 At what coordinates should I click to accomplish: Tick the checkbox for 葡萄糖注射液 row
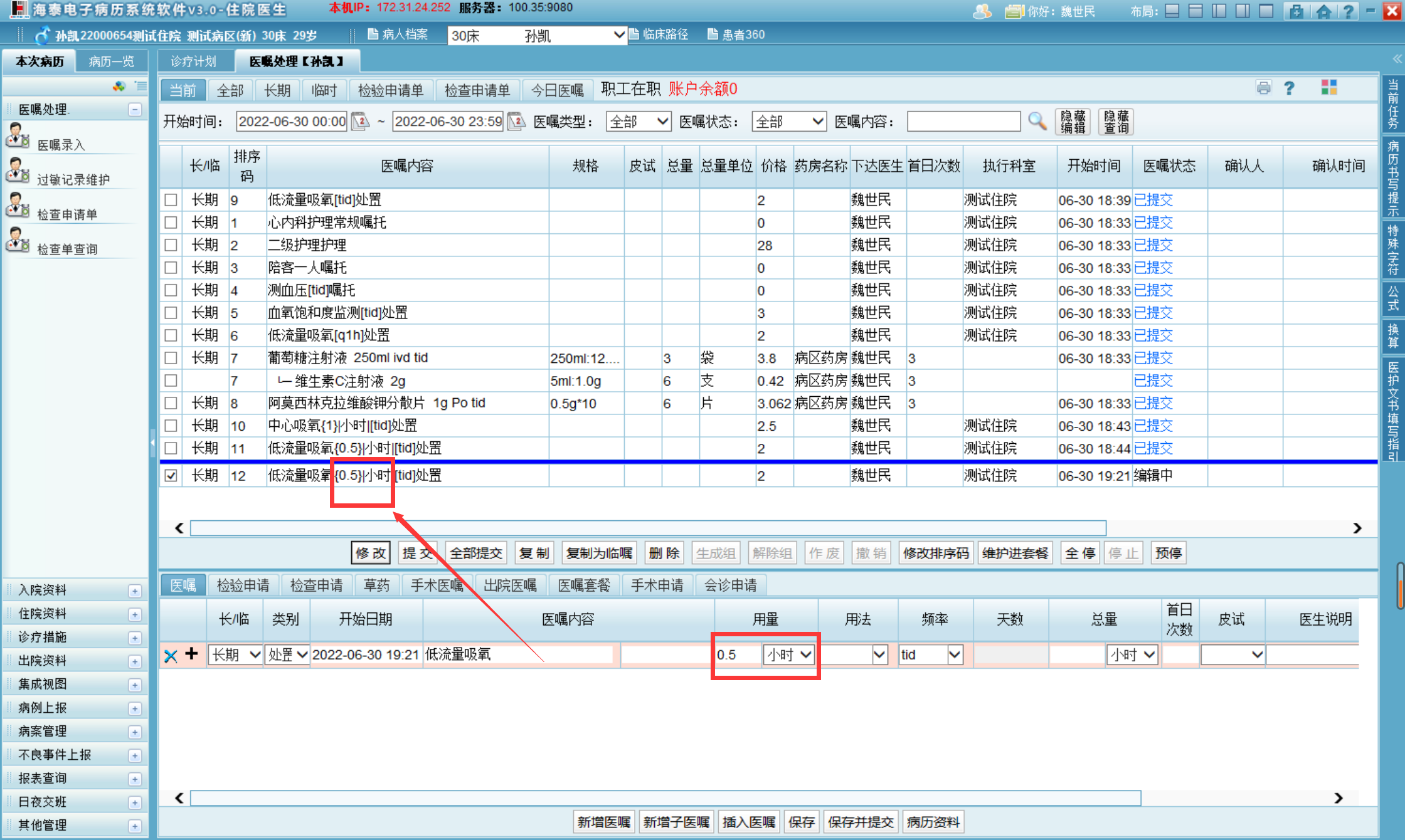coord(171,358)
